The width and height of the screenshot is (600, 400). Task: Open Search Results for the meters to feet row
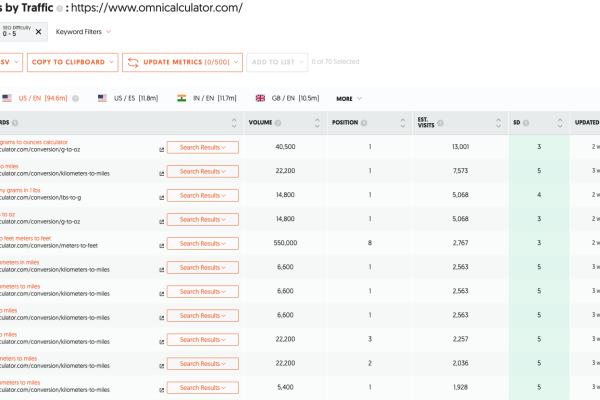[203, 243]
